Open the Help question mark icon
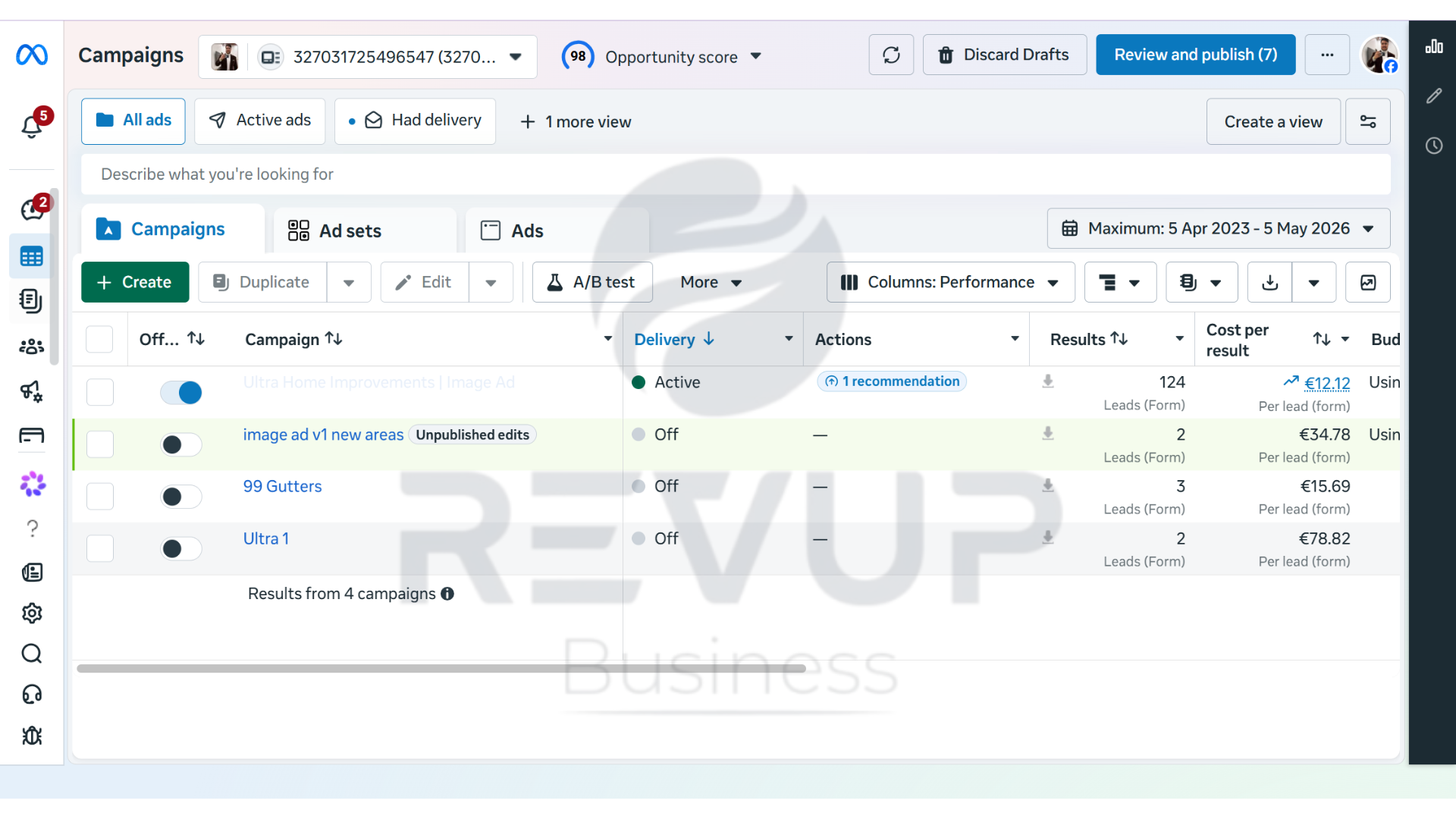Image resolution: width=1456 pixels, height=819 pixels. 32,528
